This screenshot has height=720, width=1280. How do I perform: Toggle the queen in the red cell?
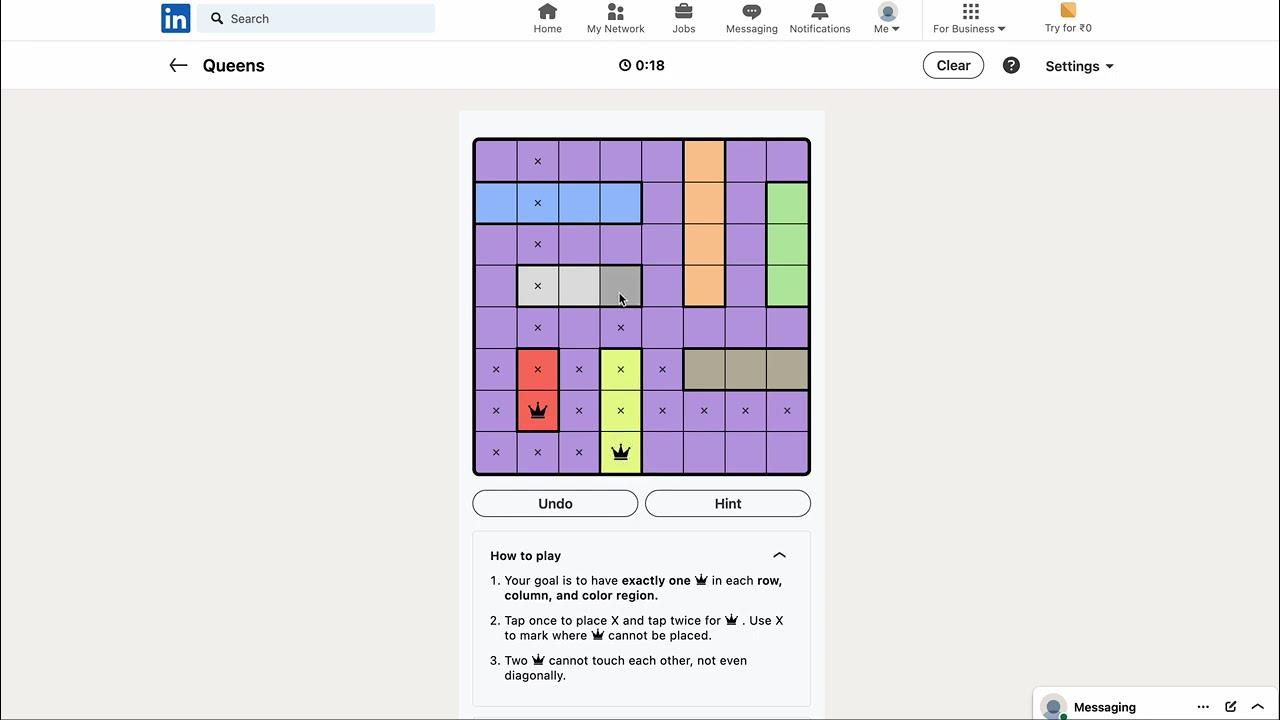[x=538, y=411]
